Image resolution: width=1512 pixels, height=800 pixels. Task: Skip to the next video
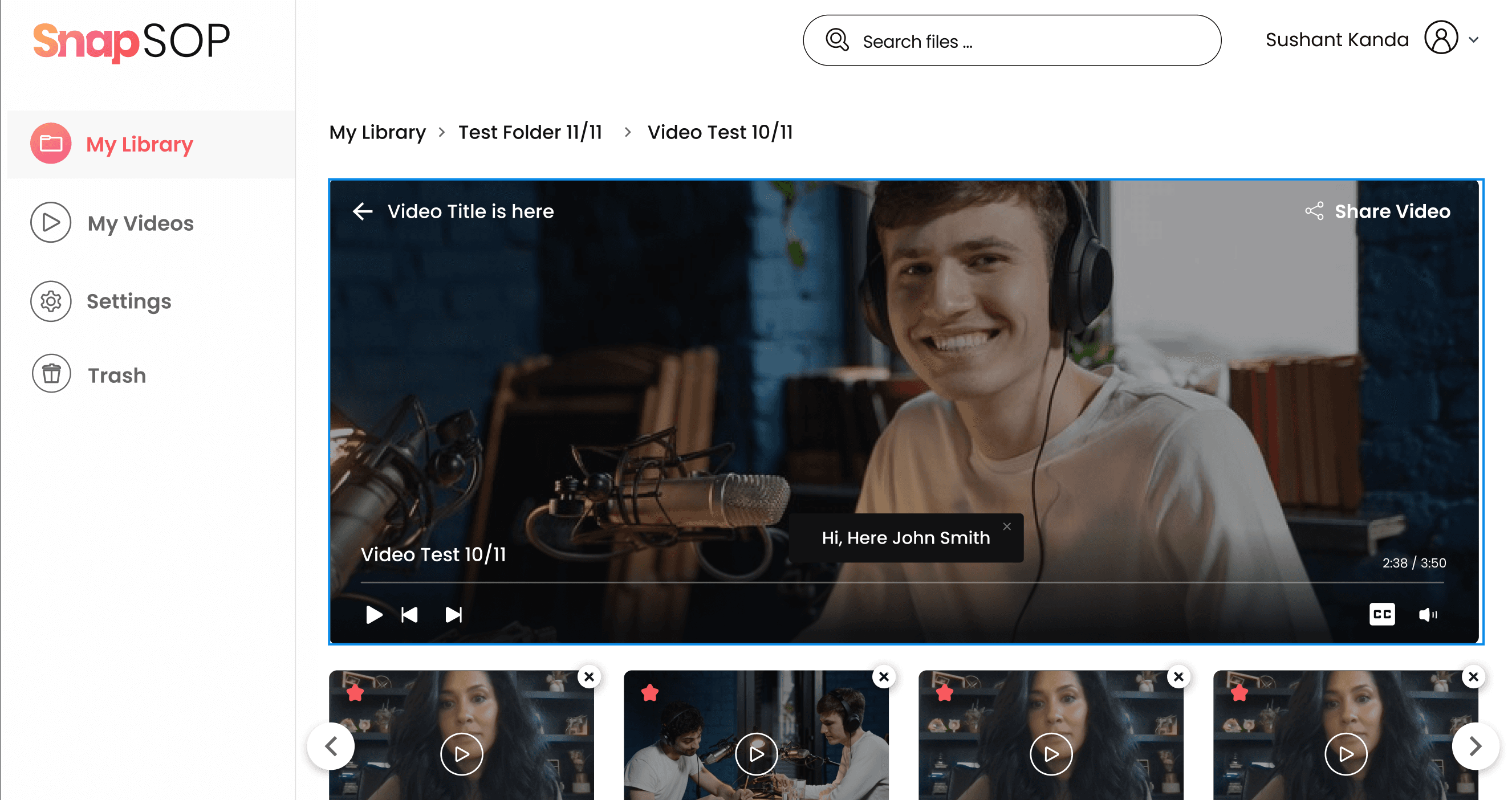coord(453,615)
